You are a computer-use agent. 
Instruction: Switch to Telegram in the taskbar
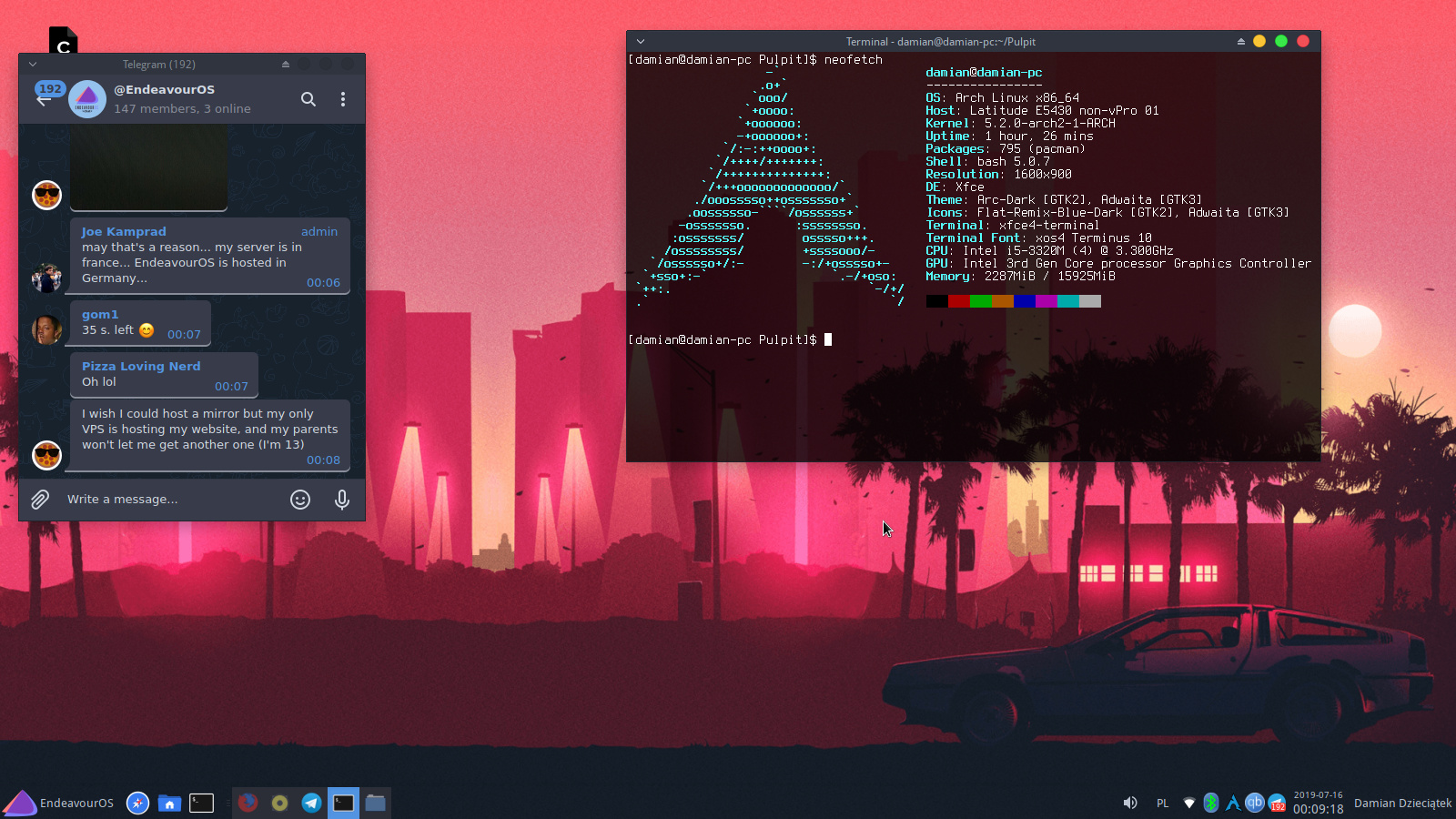tap(311, 803)
